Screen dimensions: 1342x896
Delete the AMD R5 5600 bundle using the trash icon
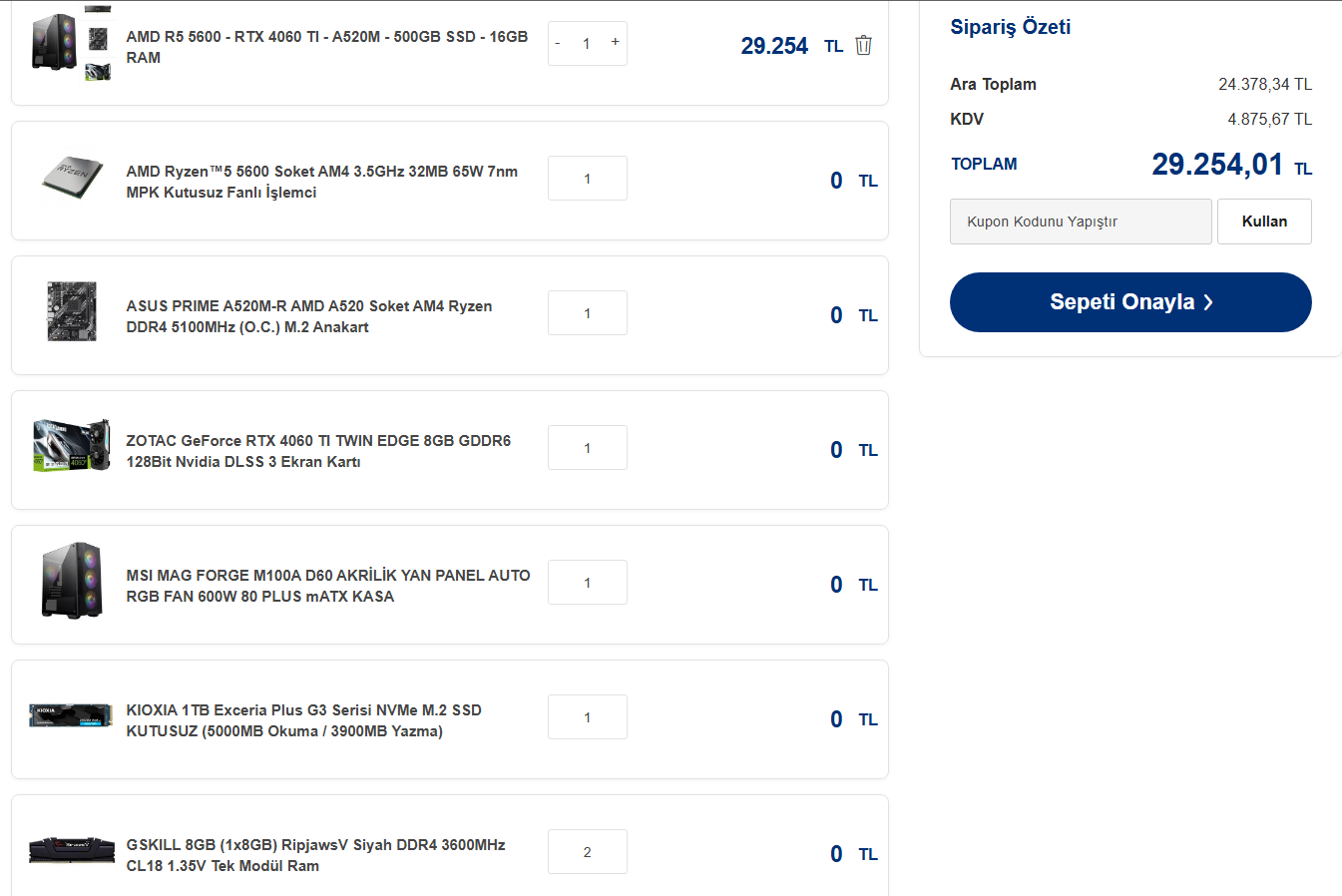pos(863,45)
